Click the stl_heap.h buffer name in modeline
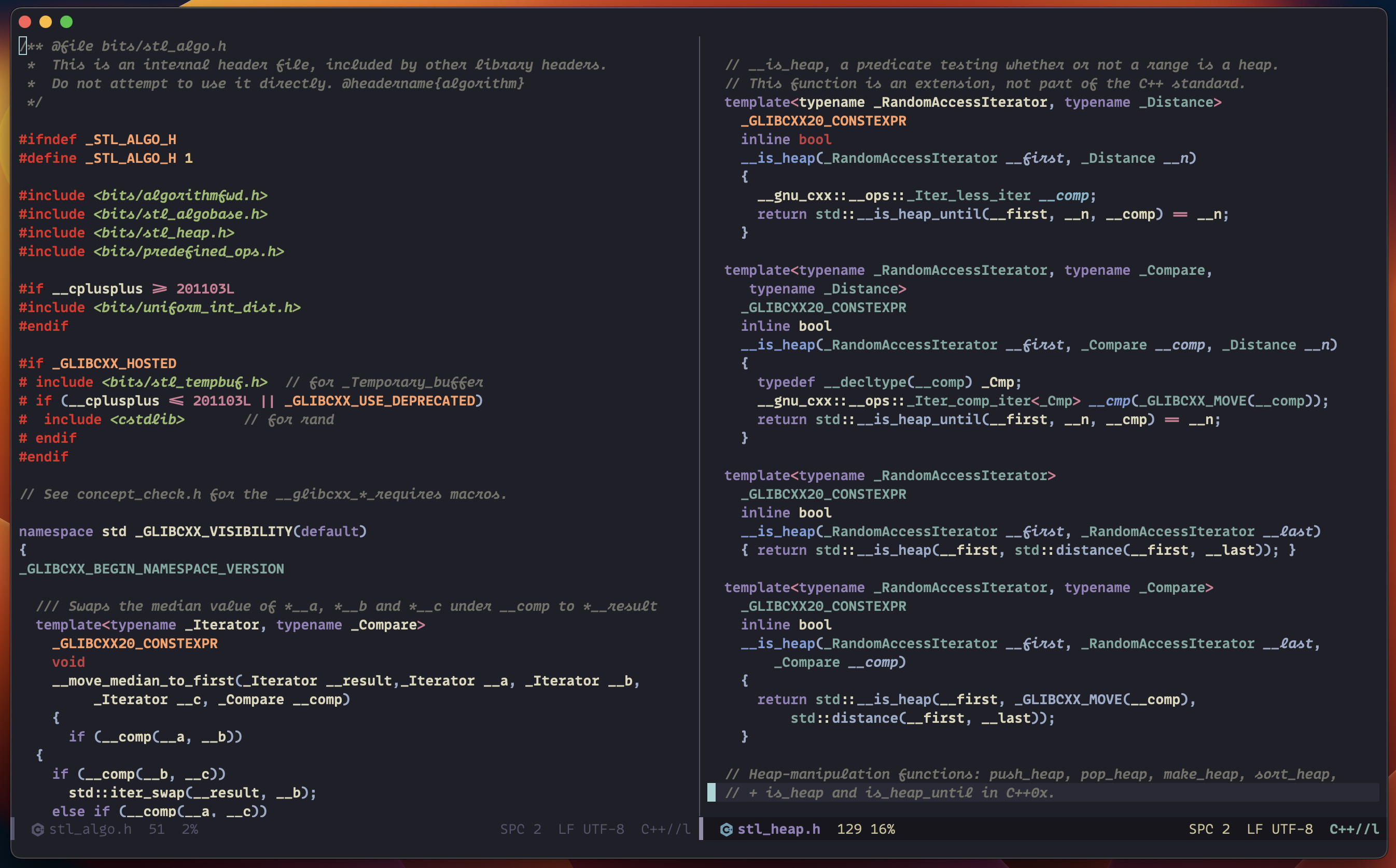1396x868 pixels. click(x=778, y=829)
